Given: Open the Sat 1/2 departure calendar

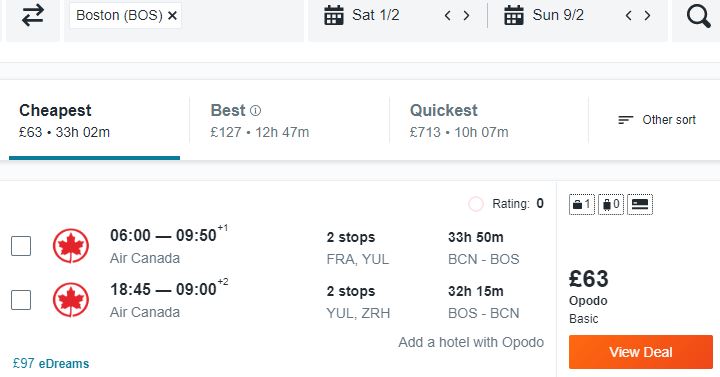Looking at the screenshot, I should click(362, 15).
